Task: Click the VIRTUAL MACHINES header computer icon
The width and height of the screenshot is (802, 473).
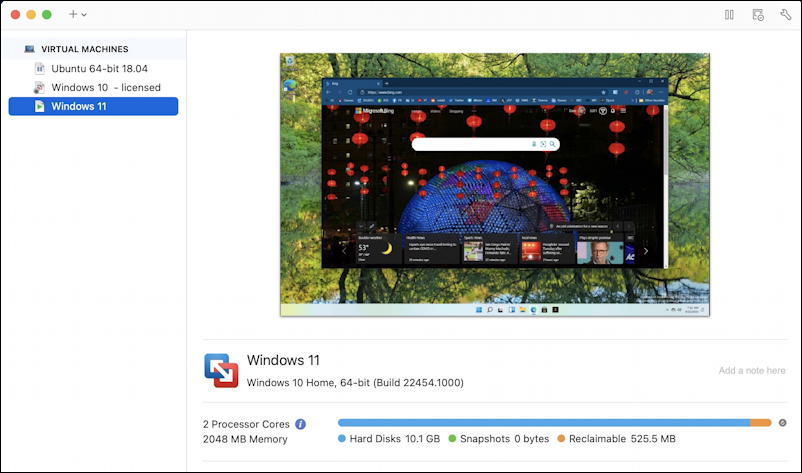Action: (x=30, y=49)
